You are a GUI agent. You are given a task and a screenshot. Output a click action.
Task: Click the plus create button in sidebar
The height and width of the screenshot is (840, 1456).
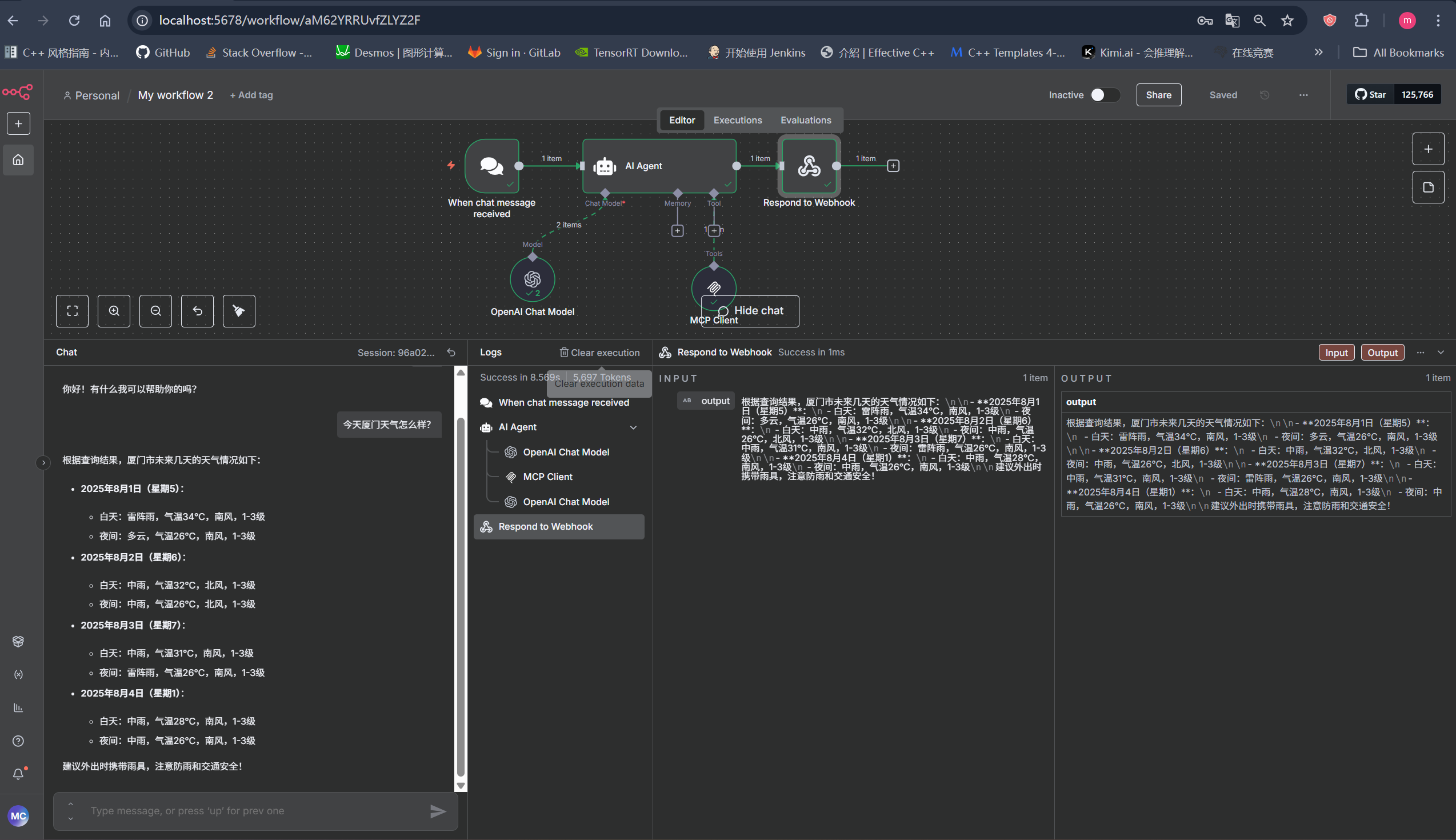pyautogui.click(x=18, y=123)
